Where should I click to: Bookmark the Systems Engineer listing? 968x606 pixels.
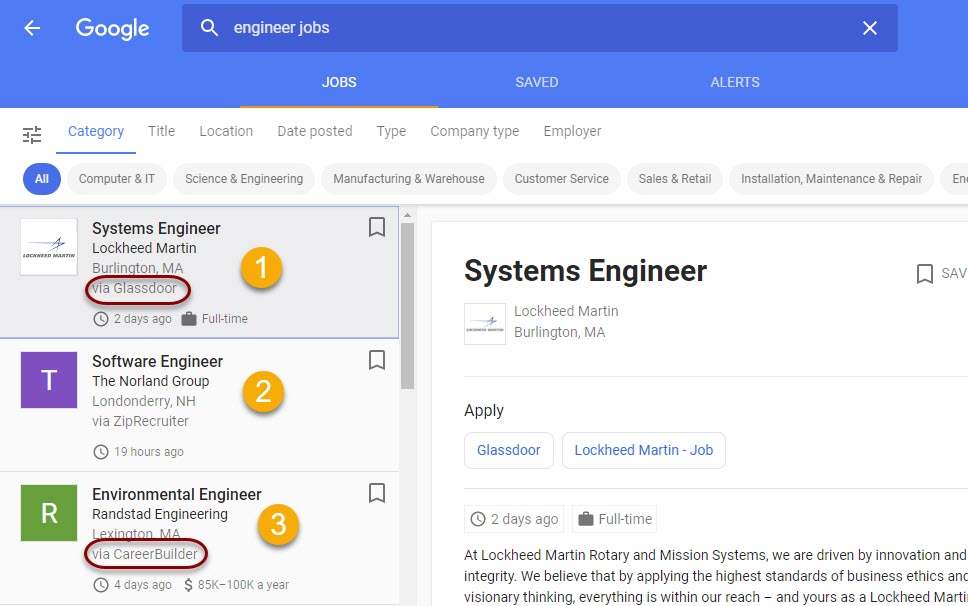[377, 228]
